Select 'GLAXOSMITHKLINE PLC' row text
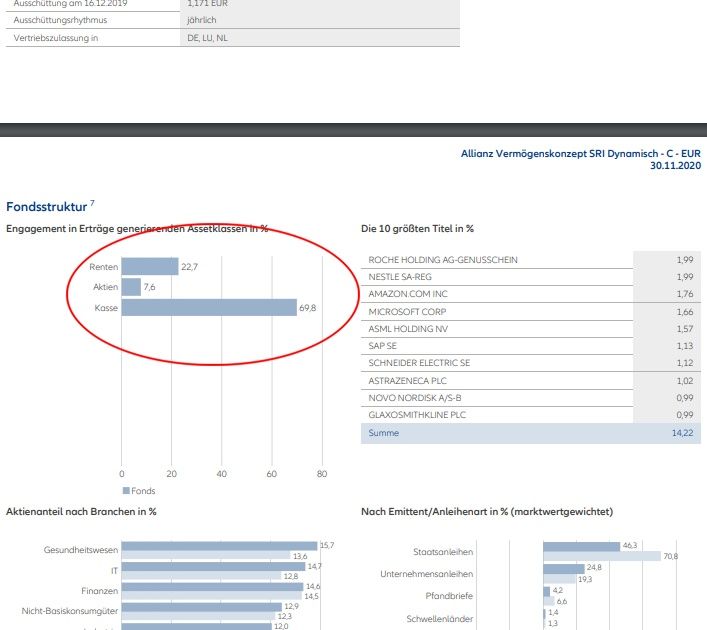 417,415
